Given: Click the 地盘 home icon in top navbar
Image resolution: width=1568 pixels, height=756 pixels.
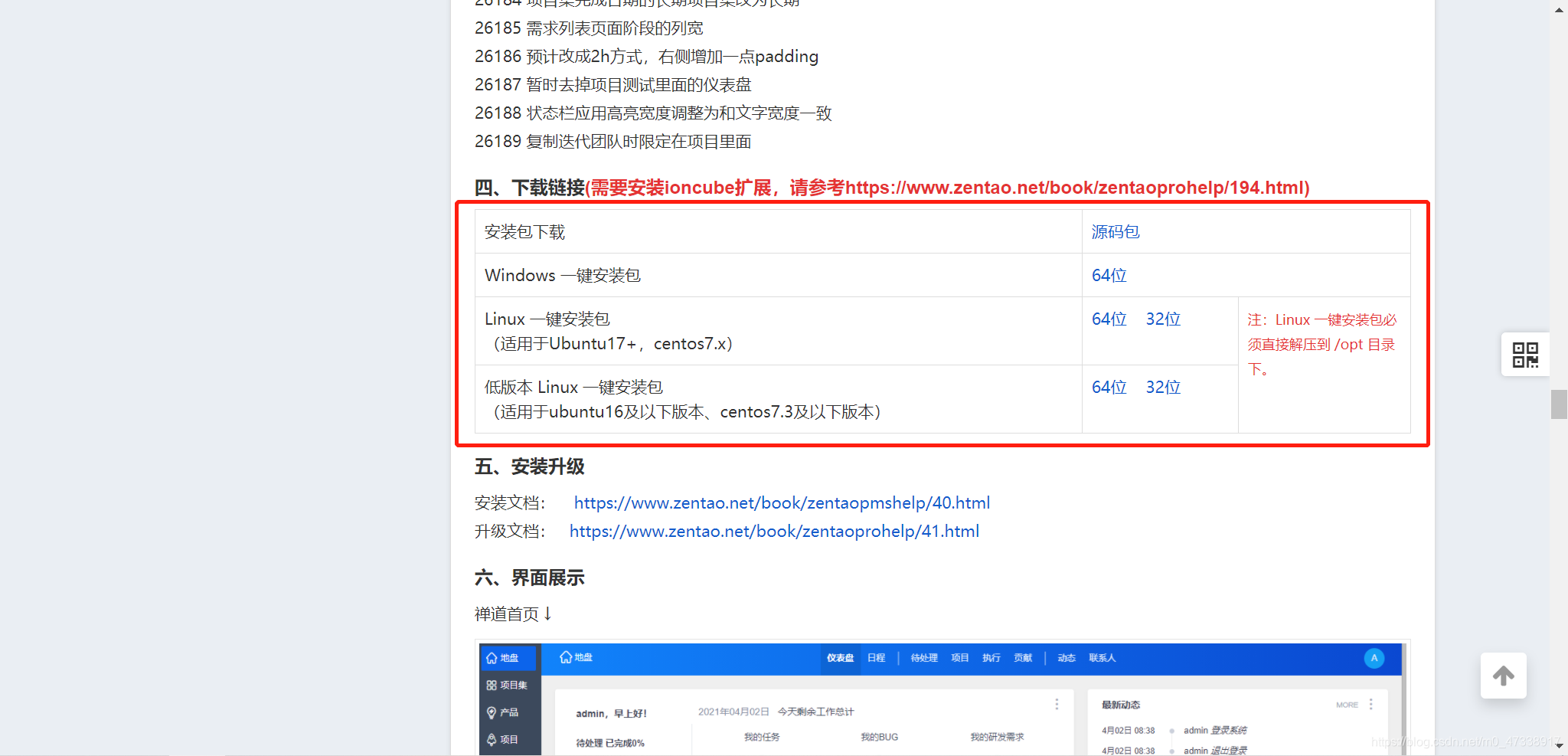Looking at the screenshot, I should [x=564, y=657].
